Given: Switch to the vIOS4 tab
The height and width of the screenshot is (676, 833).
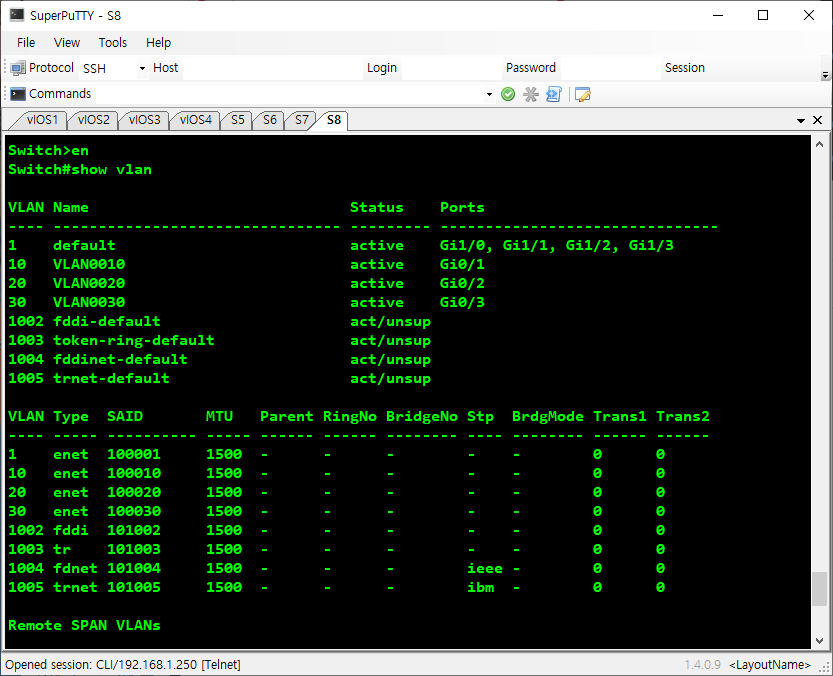Looking at the screenshot, I should pos(195,120).
